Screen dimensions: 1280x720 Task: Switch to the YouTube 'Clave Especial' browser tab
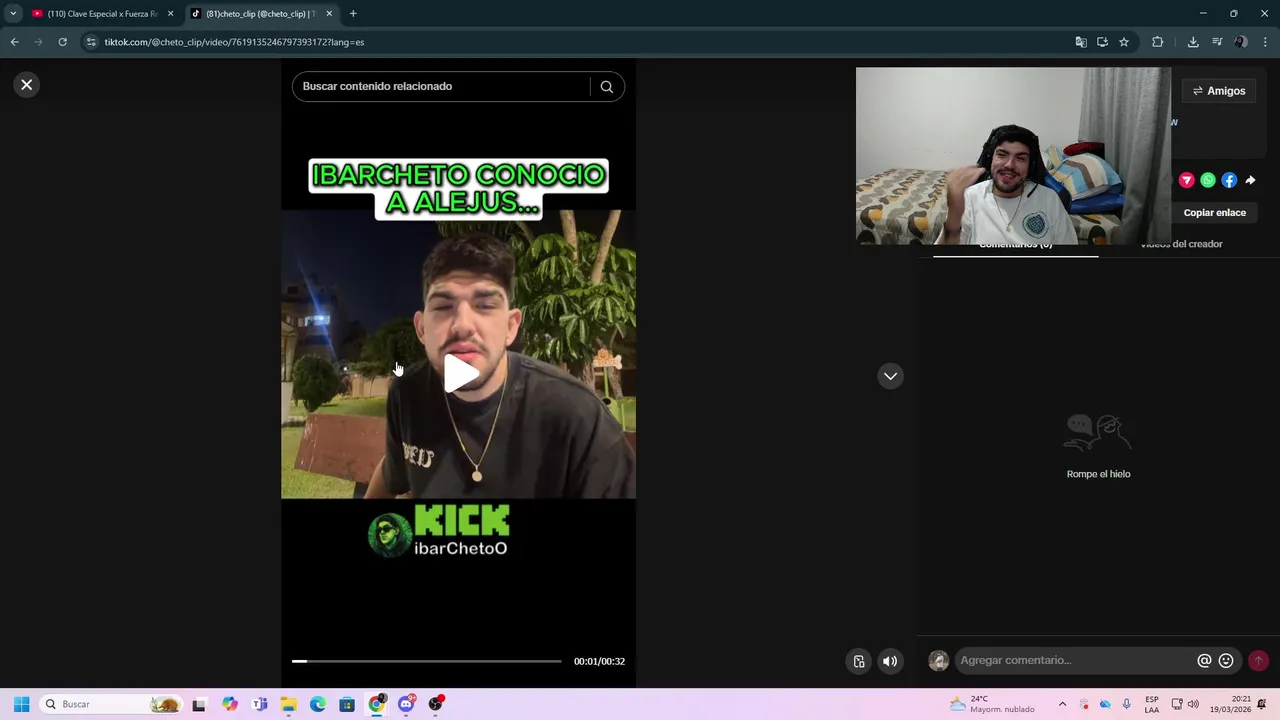tap(103, 14)
